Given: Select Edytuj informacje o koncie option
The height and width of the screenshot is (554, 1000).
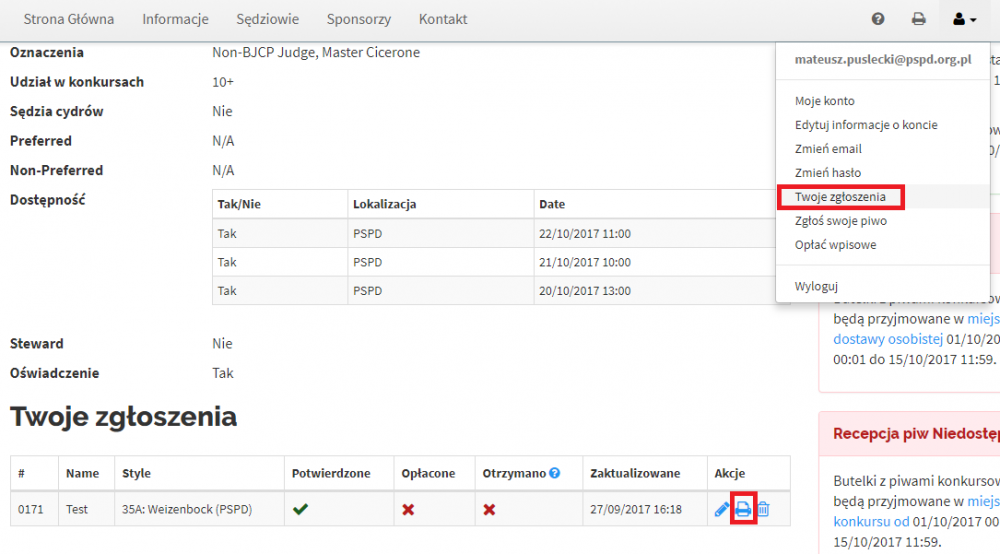Looking at the screenshot, I should click(865, 125).
